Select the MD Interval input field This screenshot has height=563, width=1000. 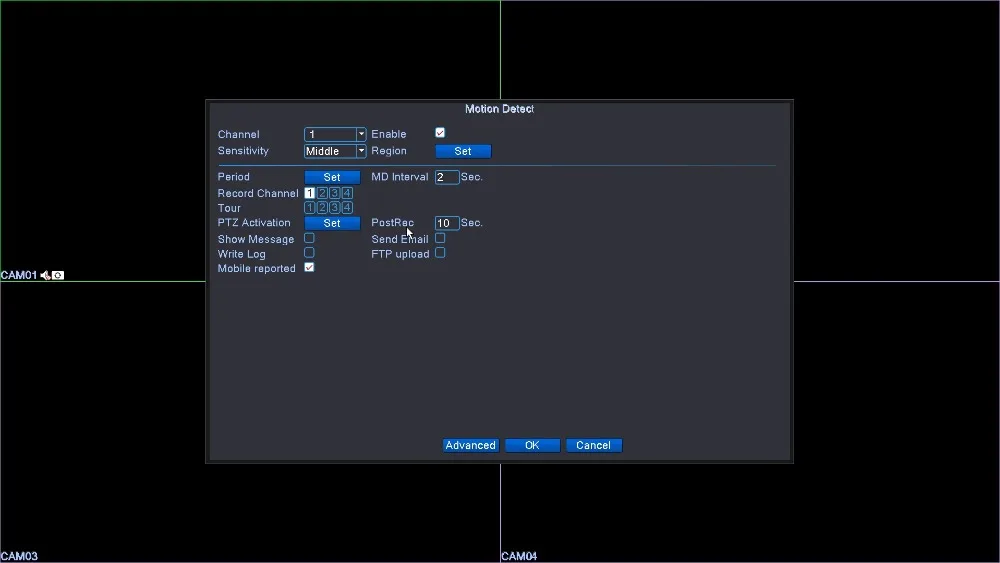pos(447,177)
